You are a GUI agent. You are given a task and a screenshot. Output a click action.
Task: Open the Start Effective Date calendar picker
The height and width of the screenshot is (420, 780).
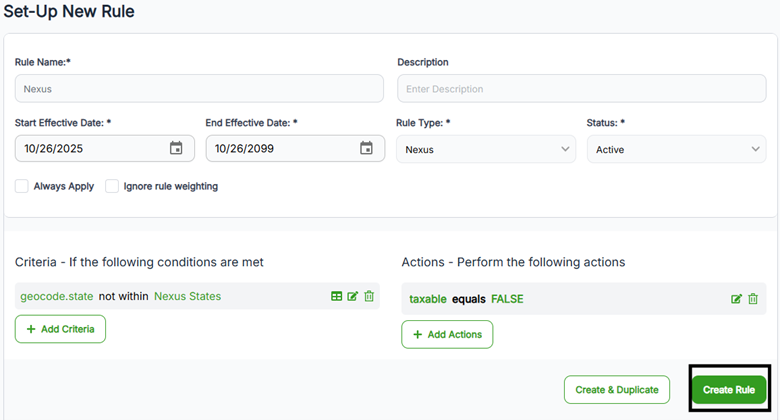click(x=176, y=149)
